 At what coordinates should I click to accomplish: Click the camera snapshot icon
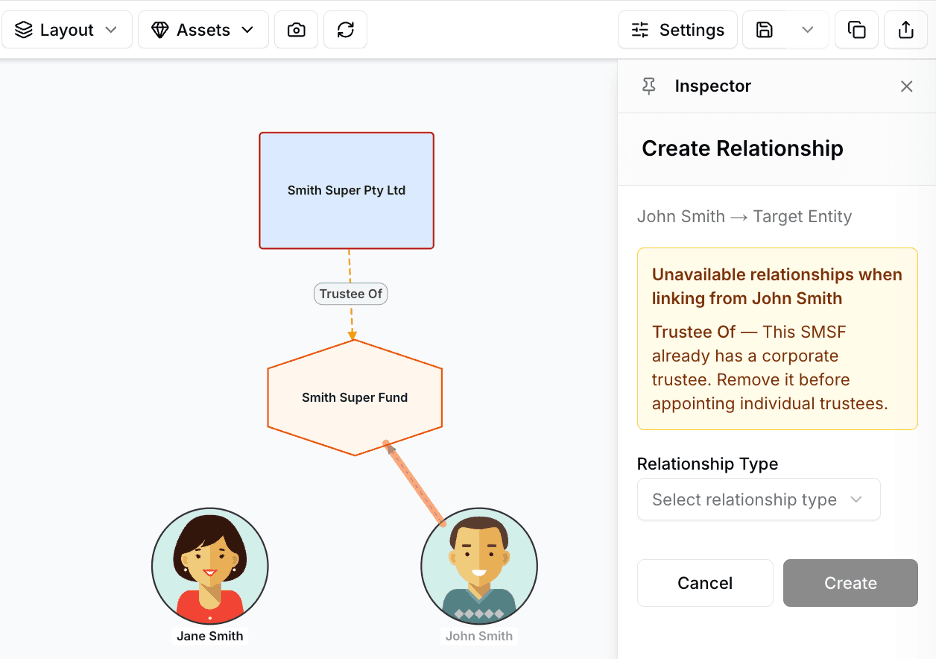point(296,30)
